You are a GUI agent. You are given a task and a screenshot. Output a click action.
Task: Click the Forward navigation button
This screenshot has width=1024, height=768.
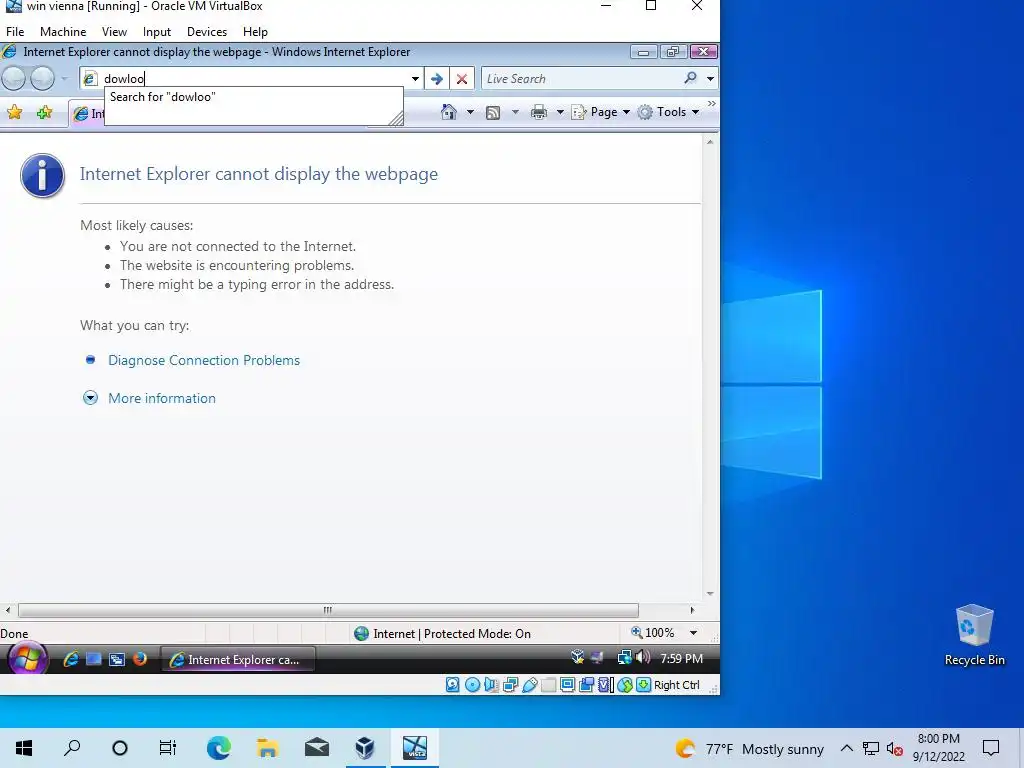(42, 78)
